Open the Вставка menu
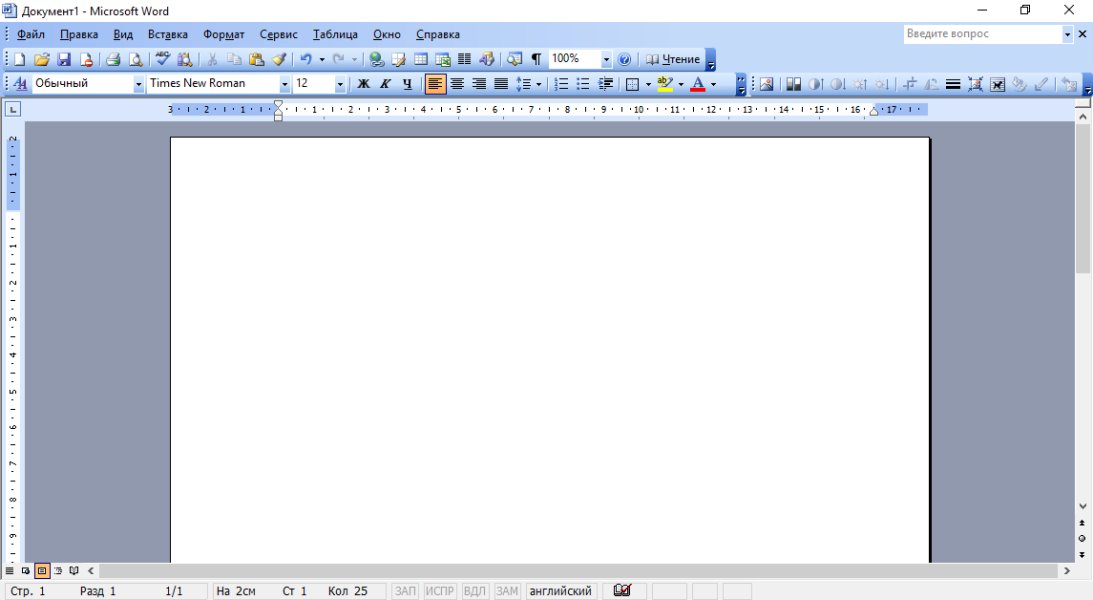1093x600 pixels. (x=168, y=34)
